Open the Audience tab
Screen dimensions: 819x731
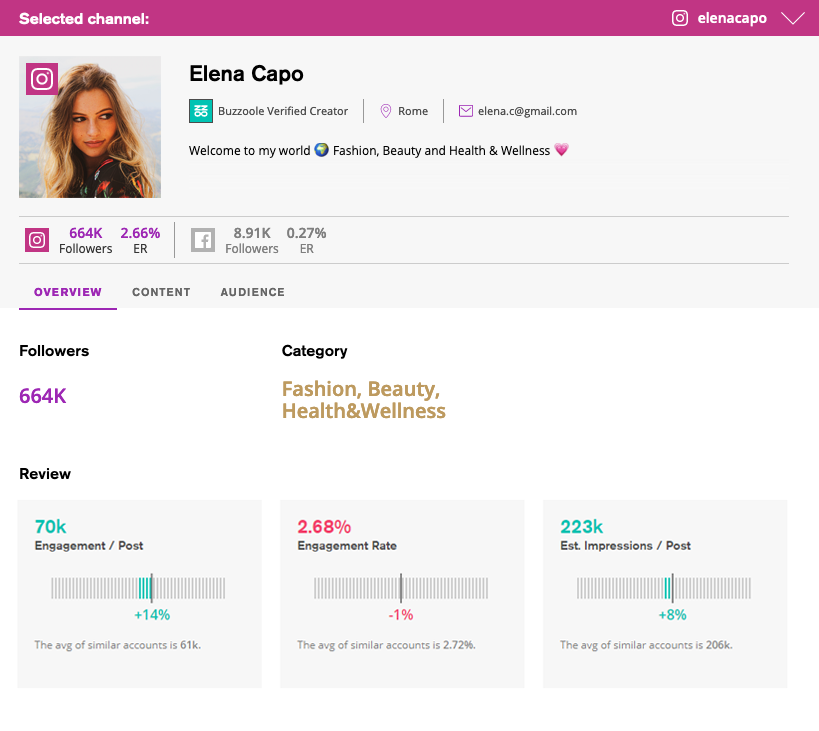(x=252, y=292)
